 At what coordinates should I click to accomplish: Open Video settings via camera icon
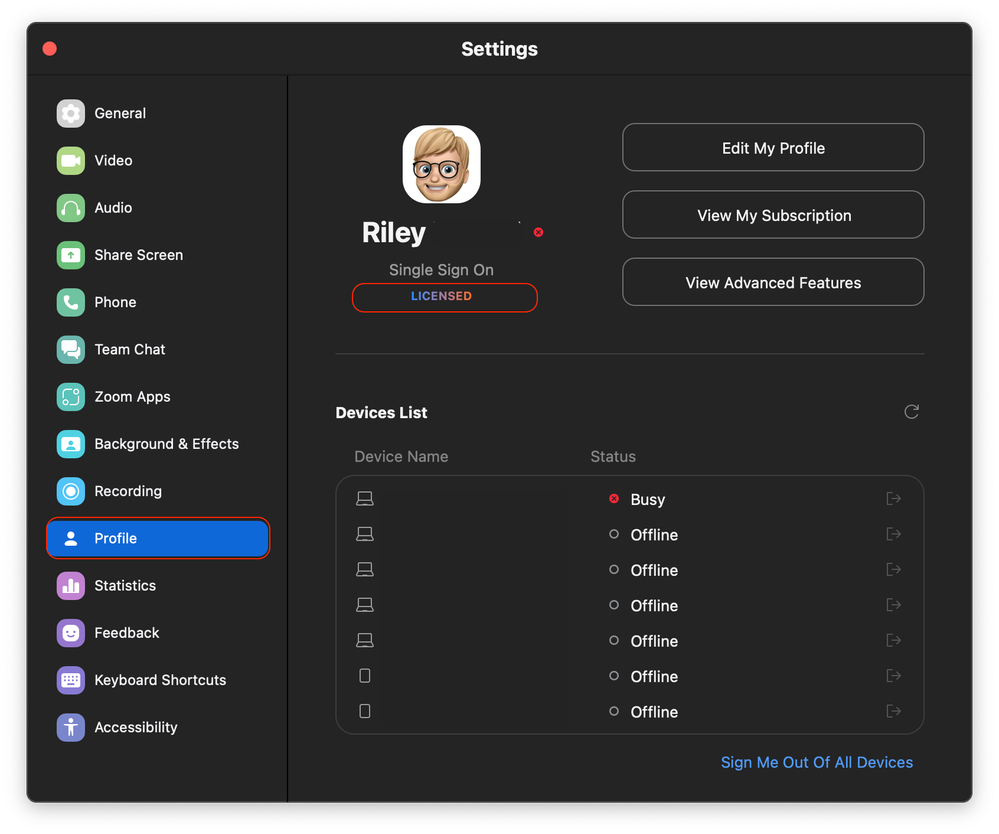[x=71, y=161]
